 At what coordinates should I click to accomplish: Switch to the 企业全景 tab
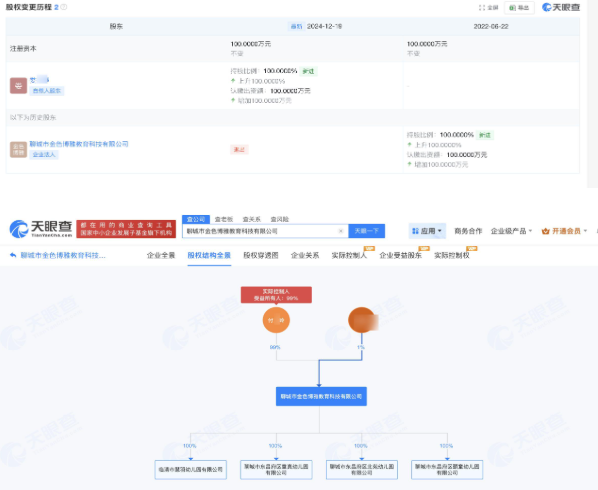161,255
